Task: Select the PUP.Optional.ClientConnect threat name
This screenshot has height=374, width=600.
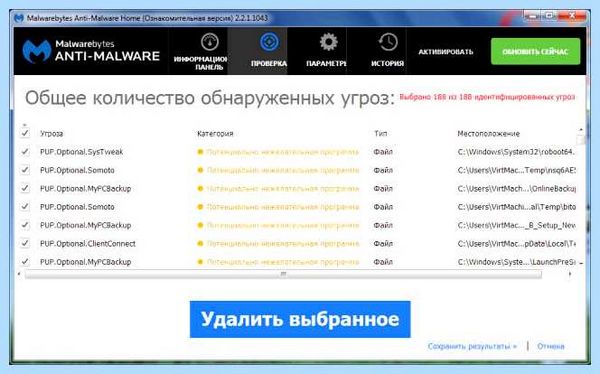Action: click(x=88, y=243)
